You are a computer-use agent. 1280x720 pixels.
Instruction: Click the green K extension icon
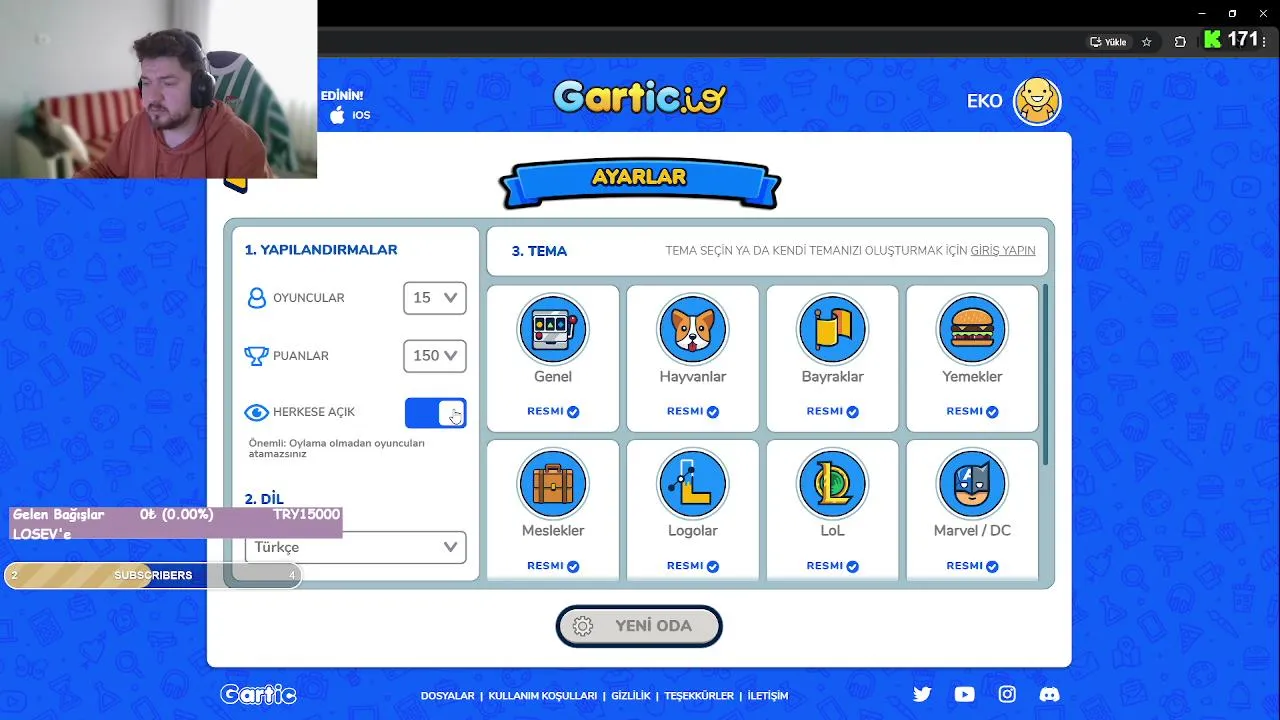click(1213, 40)
